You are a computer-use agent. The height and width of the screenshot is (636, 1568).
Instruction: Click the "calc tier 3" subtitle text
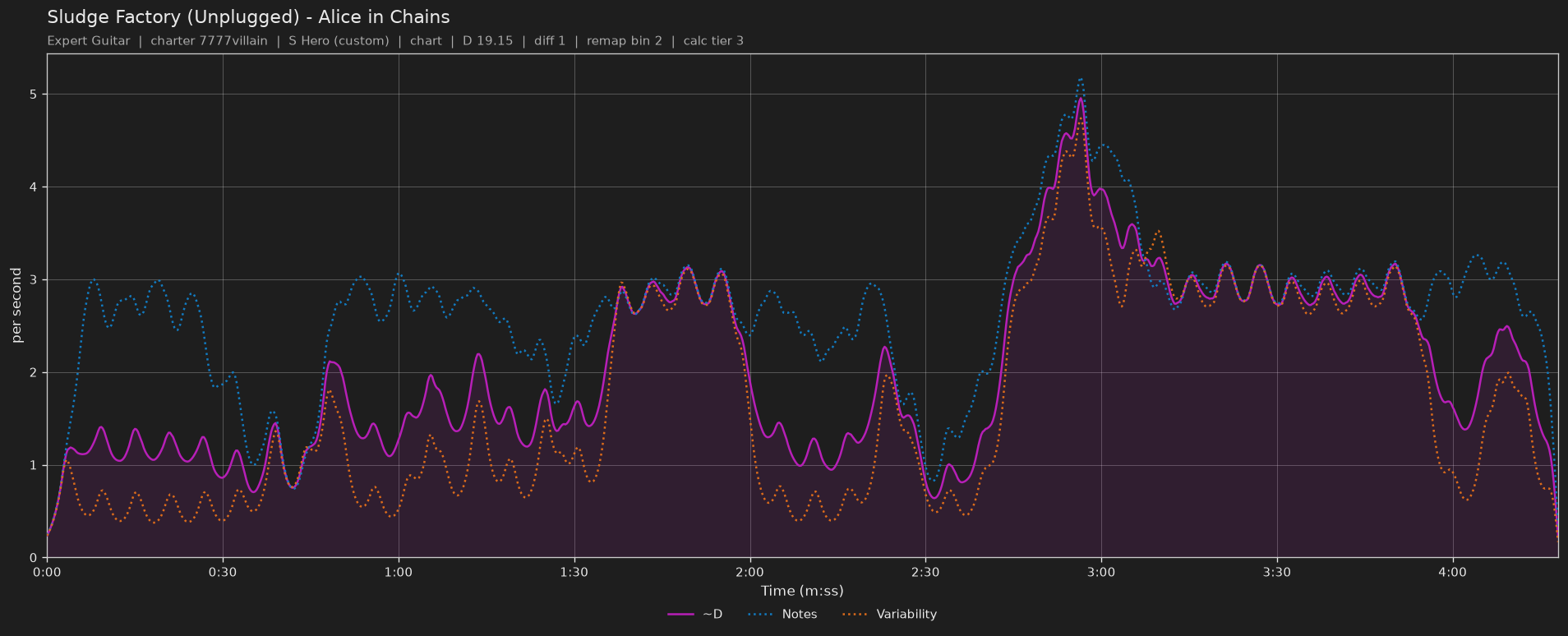pos(713,41)
